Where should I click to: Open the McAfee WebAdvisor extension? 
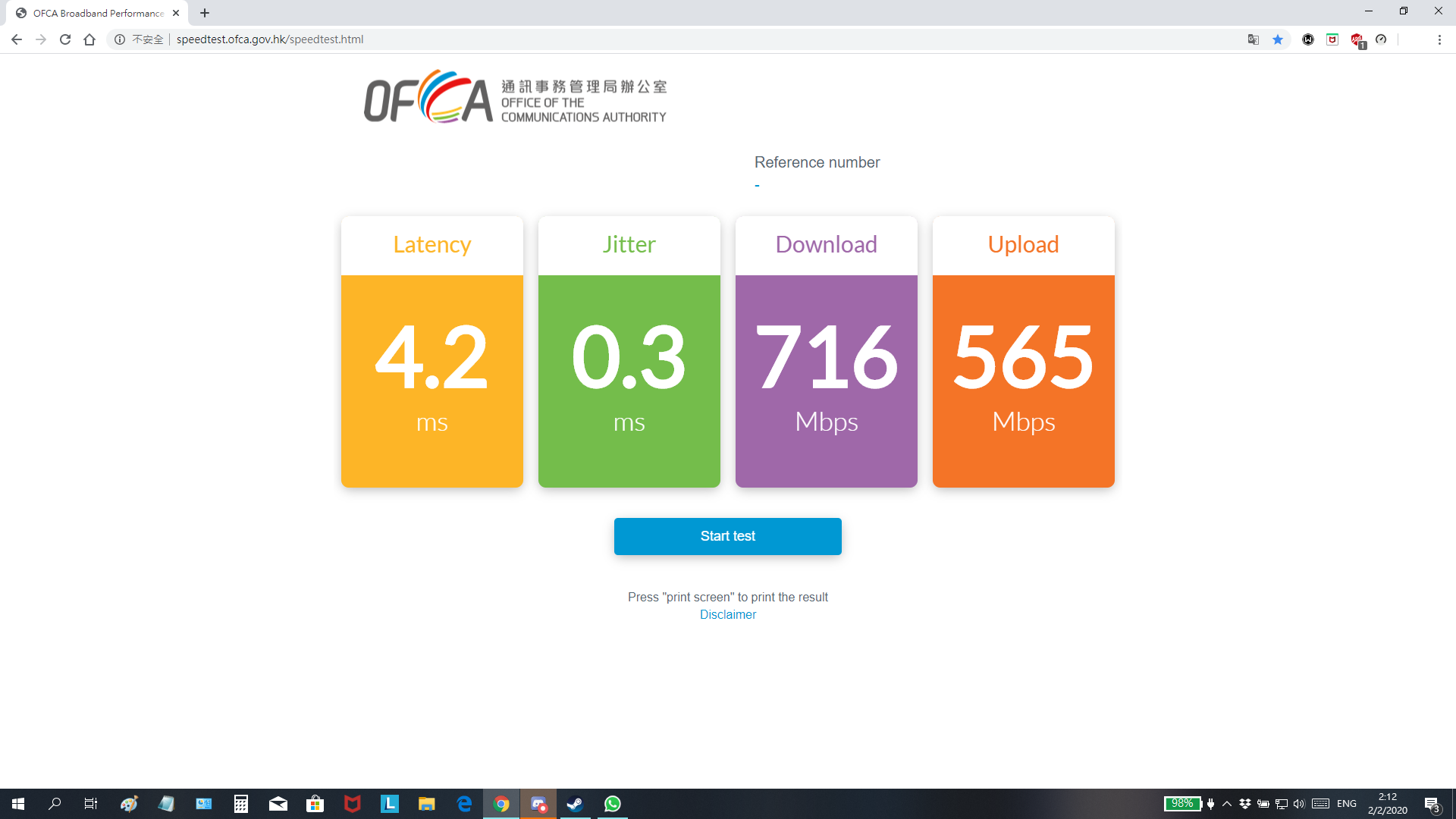pyautogui.click(x=1332, y=39)
